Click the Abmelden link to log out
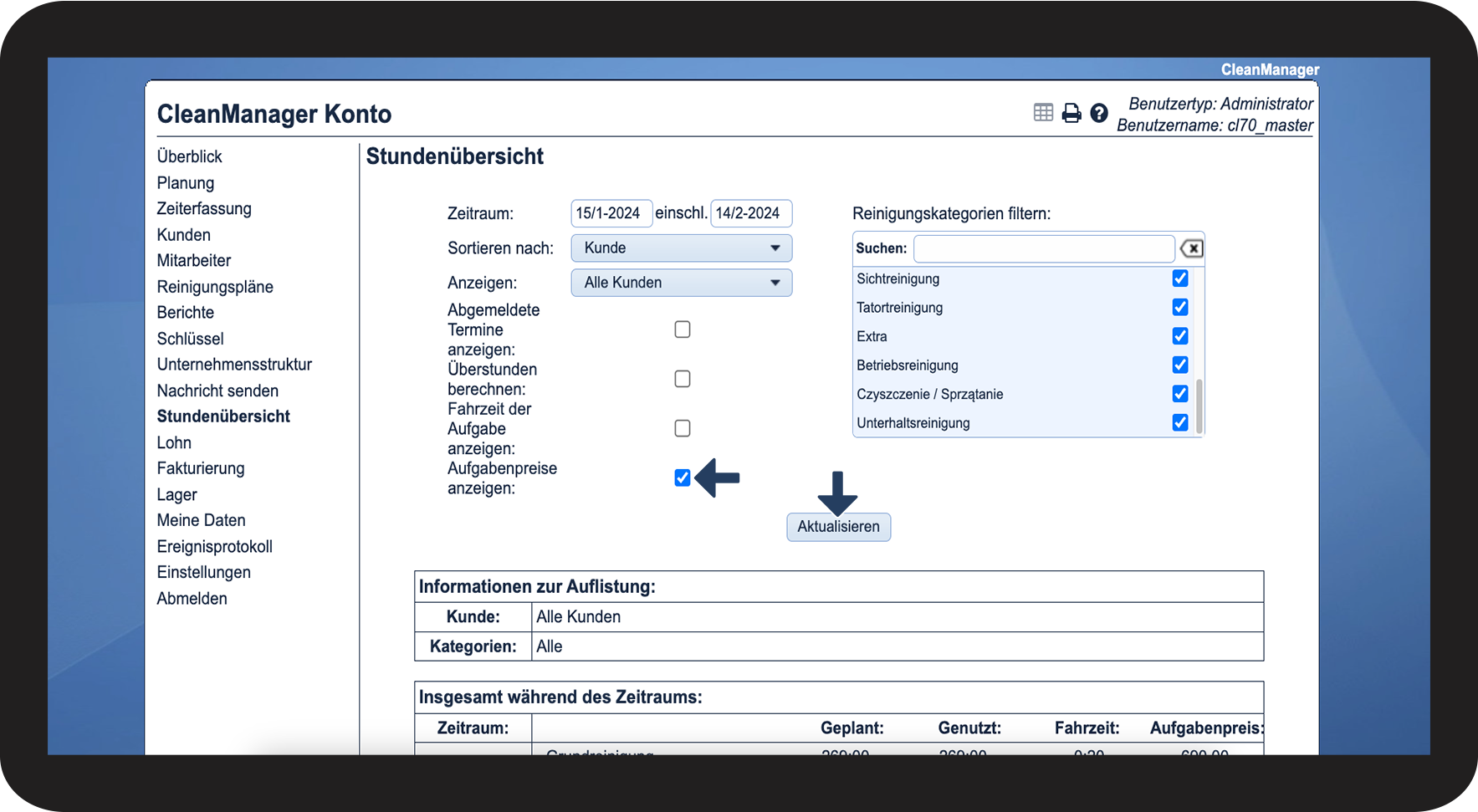This screenshot has height=812, width=1478. (x=192, y=599)
